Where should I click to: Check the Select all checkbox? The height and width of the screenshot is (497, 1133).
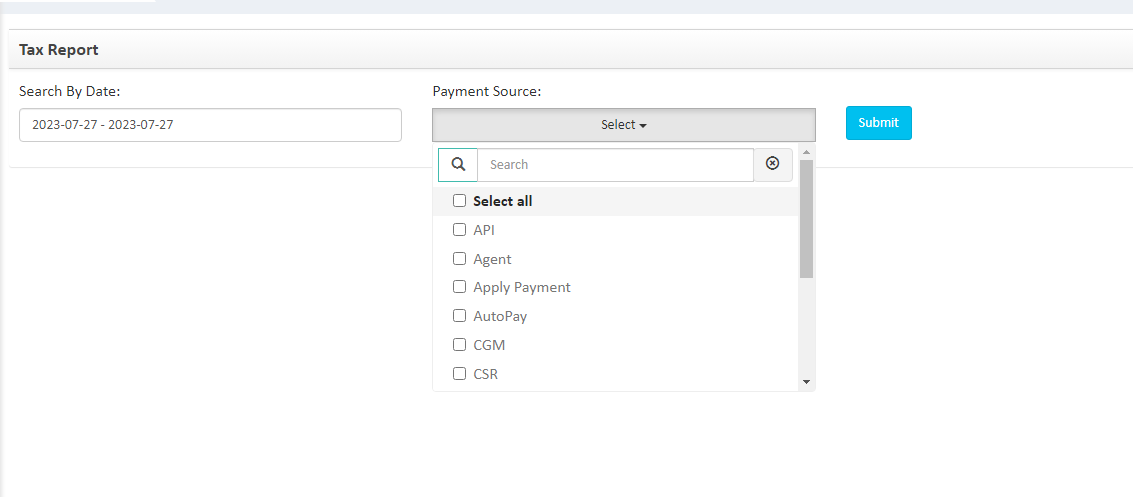[x=460, y=201]
